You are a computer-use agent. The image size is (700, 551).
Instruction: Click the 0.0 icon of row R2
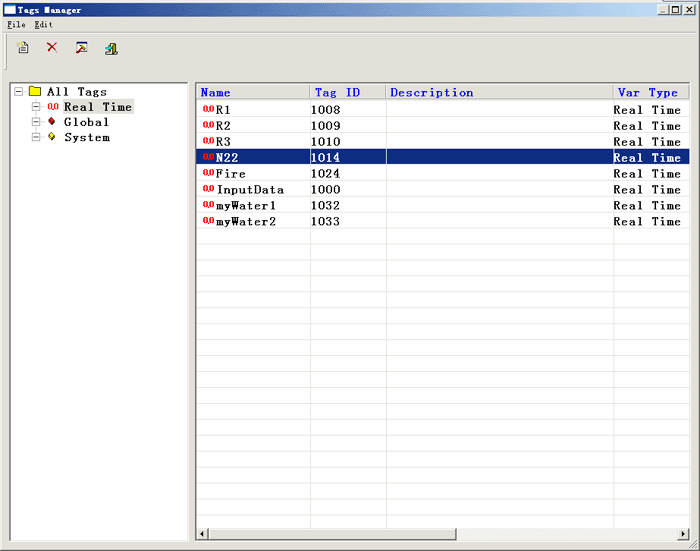pyautogui.click(x=208, y=125)
